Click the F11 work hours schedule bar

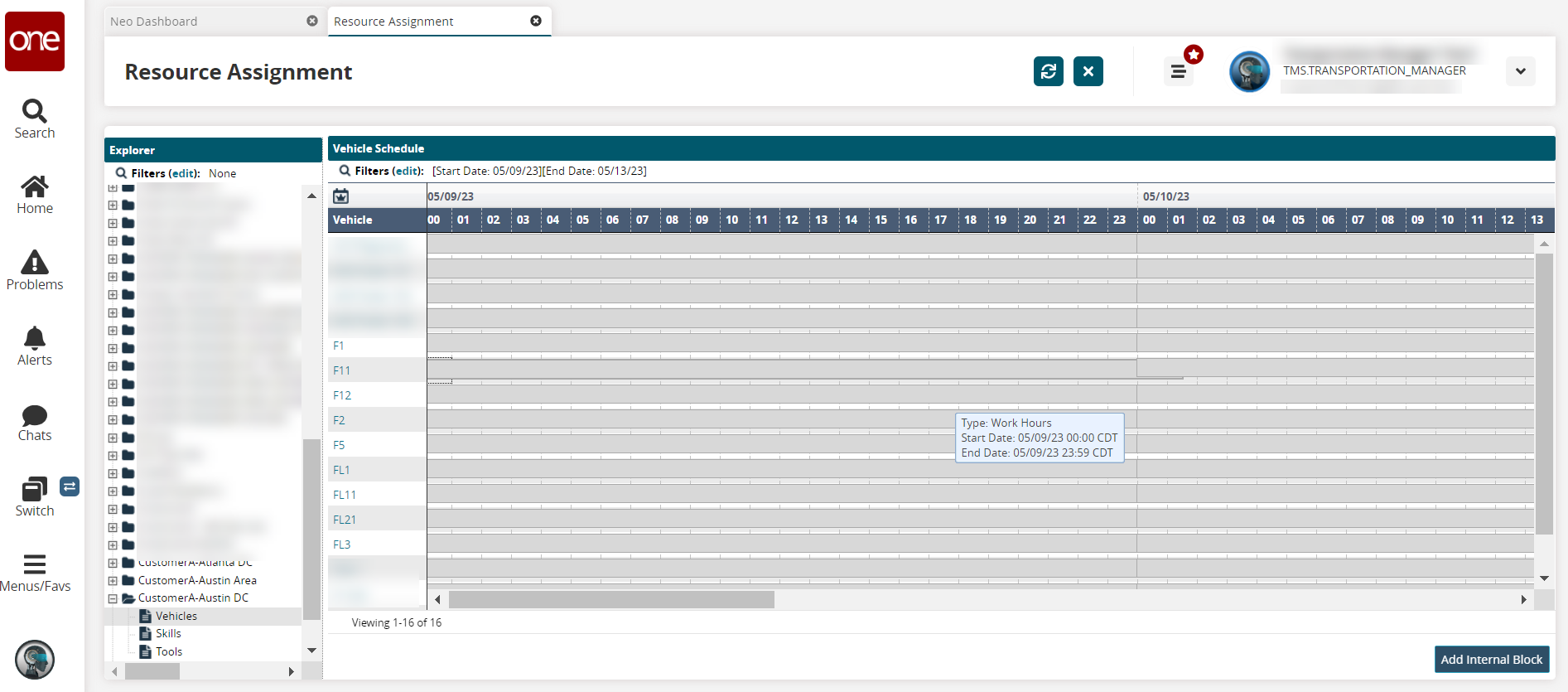tap(782, 370)
